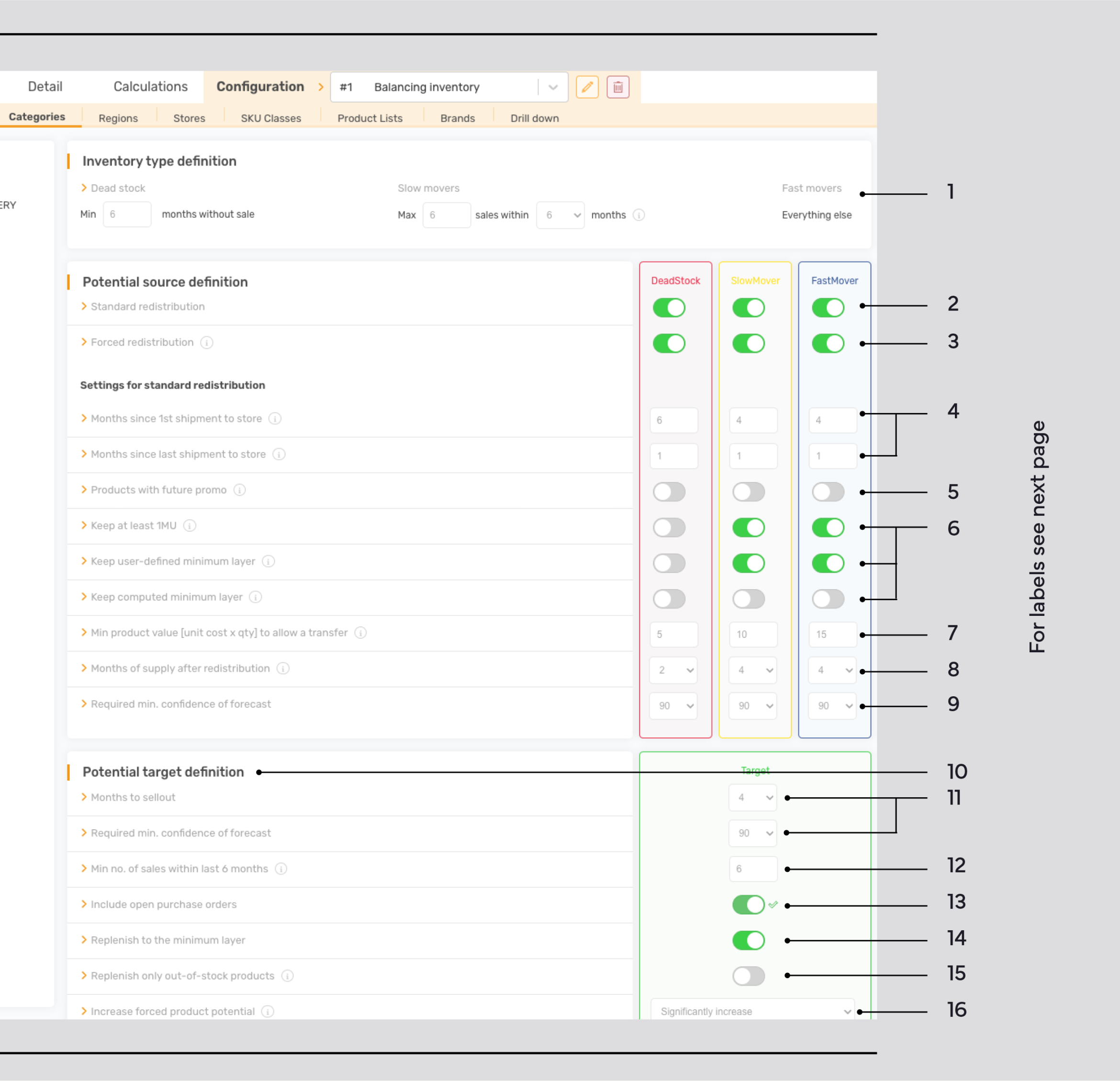Image resolution: width=1120 pixels, height=1081 pixels.
Task: Click the orange pencil edit icon
Action: tap(587, 88)
